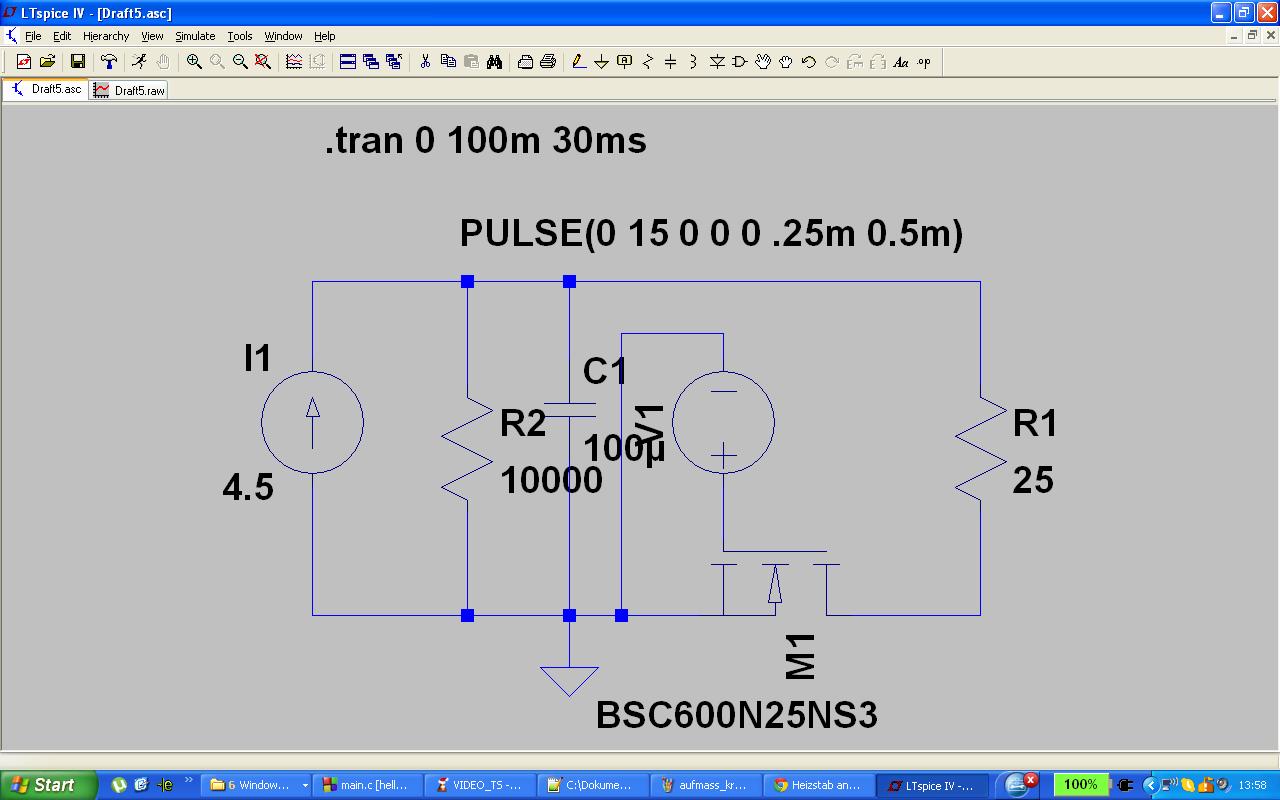The width and height of the screenshot is (1280, 800).
Task: Click the R1 value 25
Action: tap(1033, 481)
